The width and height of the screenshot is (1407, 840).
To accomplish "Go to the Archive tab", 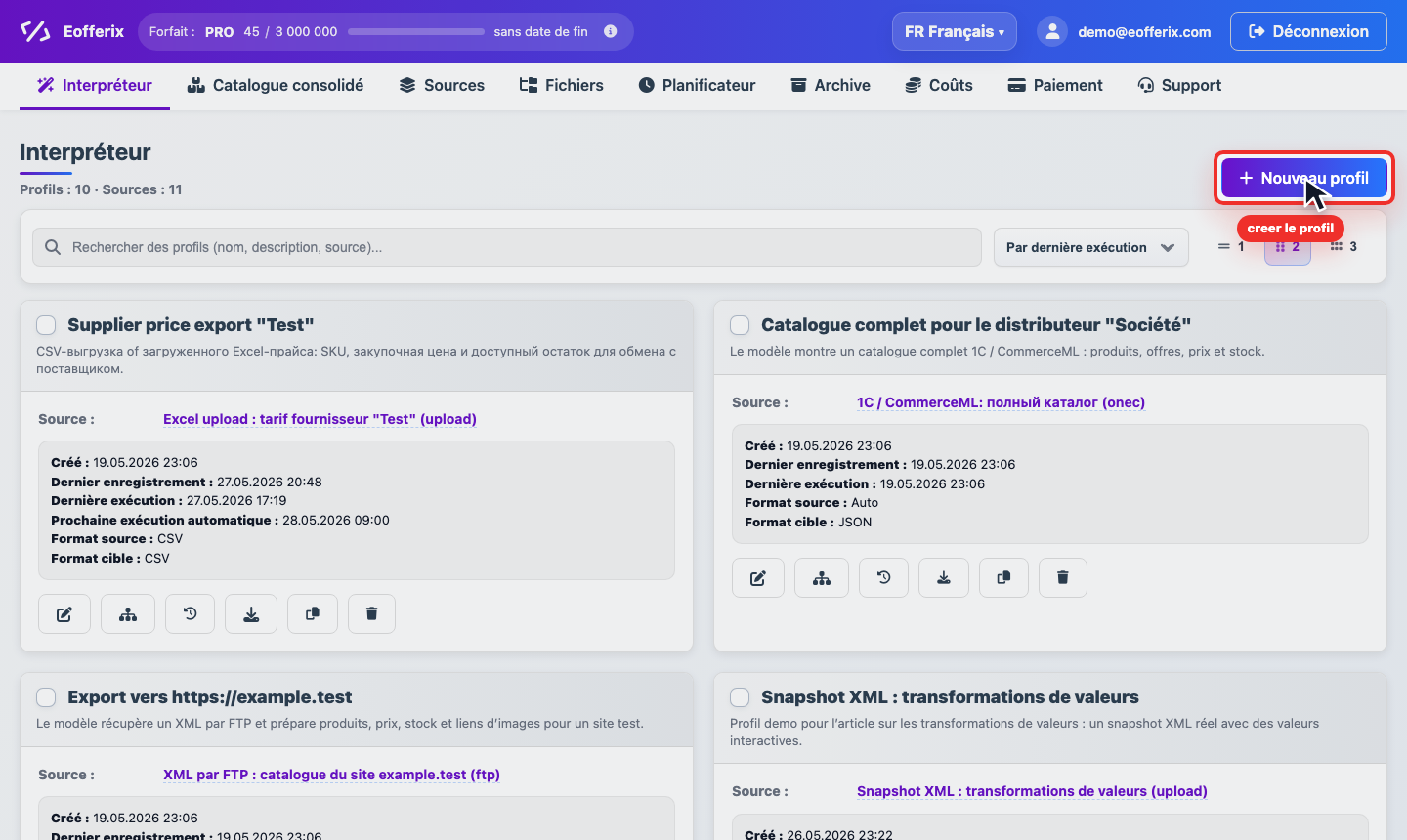I will (x=831, y=85).
